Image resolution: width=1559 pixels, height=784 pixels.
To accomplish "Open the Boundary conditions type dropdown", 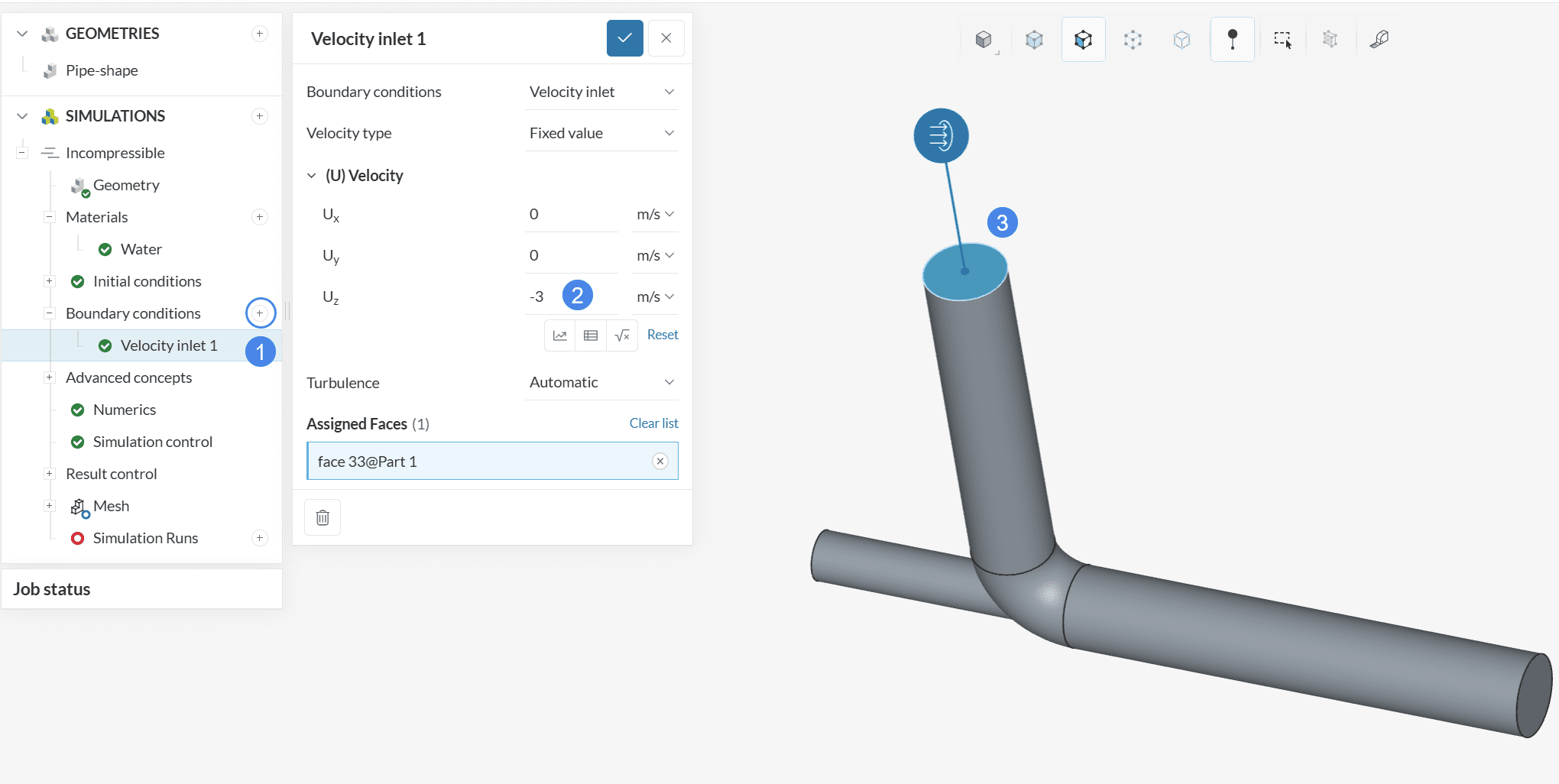I will click(x=601, y=92).
